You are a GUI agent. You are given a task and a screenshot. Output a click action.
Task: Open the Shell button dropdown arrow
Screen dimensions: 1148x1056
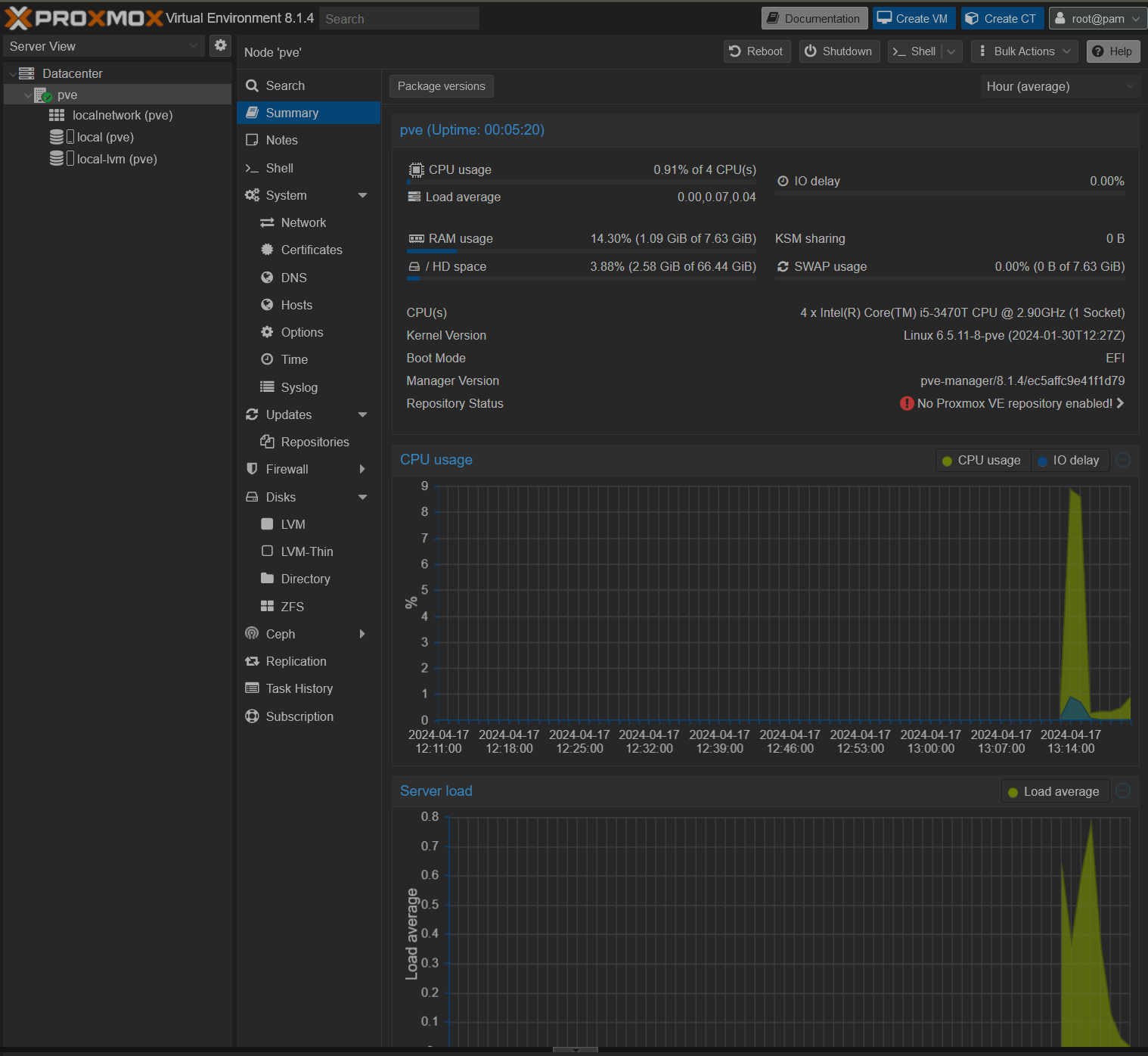[951, 51]
